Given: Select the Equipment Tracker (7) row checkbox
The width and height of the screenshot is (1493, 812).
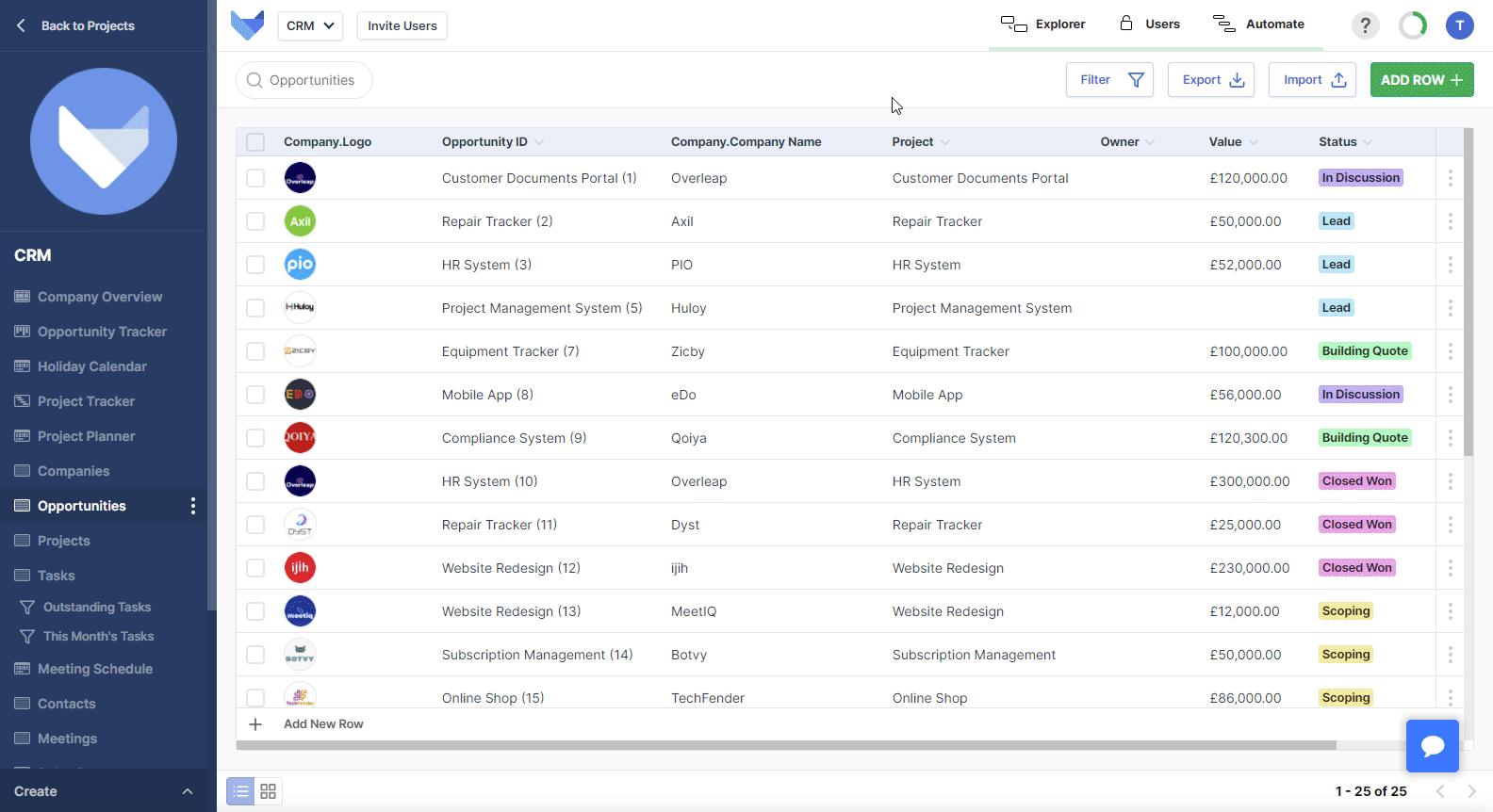Looking at the screenshot, I should [255, 351].
